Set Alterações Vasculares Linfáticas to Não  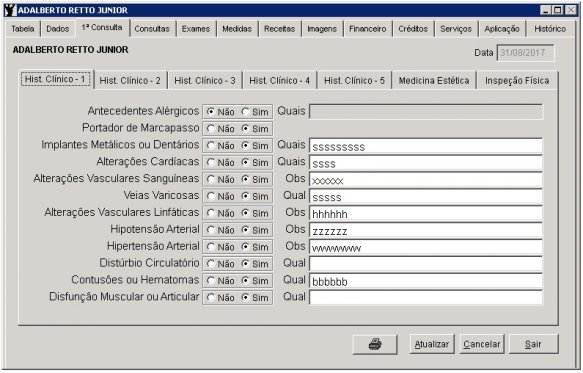220,213
